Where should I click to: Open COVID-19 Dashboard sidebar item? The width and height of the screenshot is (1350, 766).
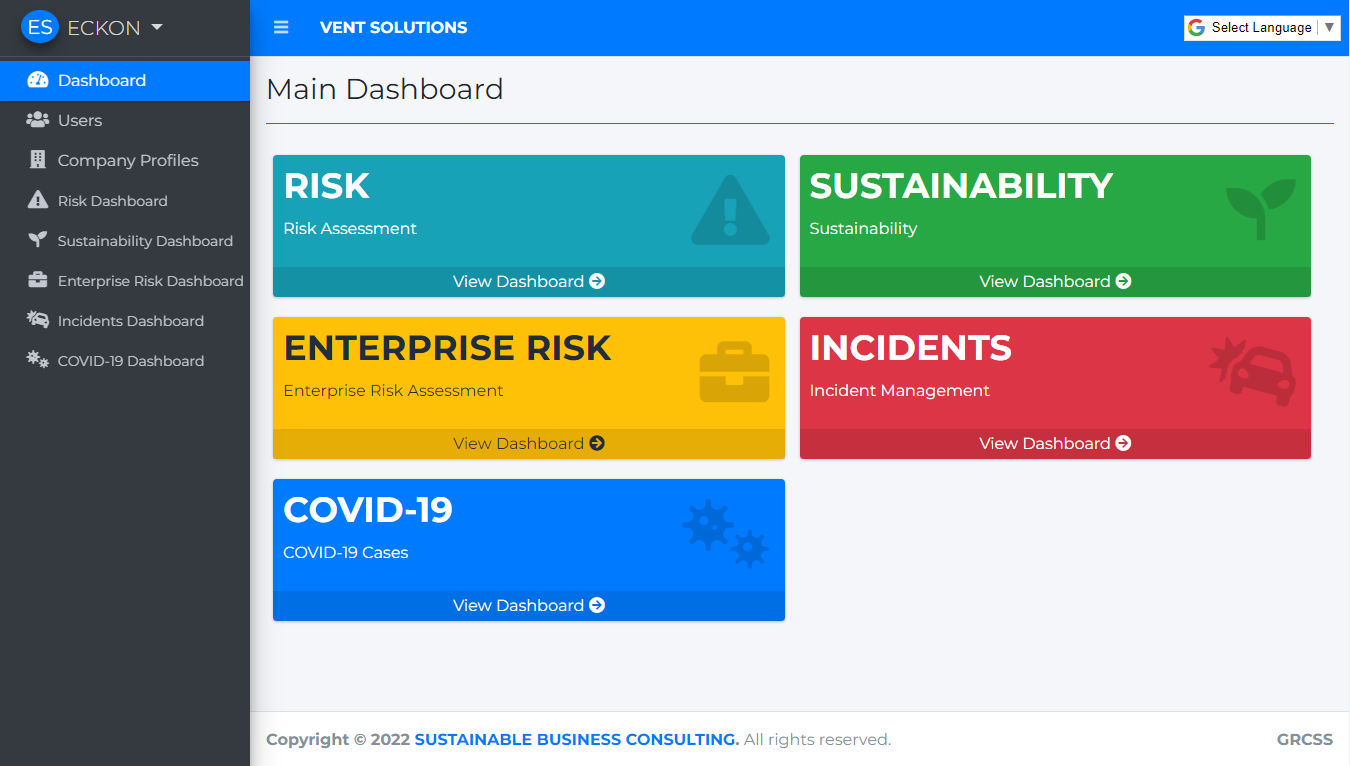tap(130, 361)
